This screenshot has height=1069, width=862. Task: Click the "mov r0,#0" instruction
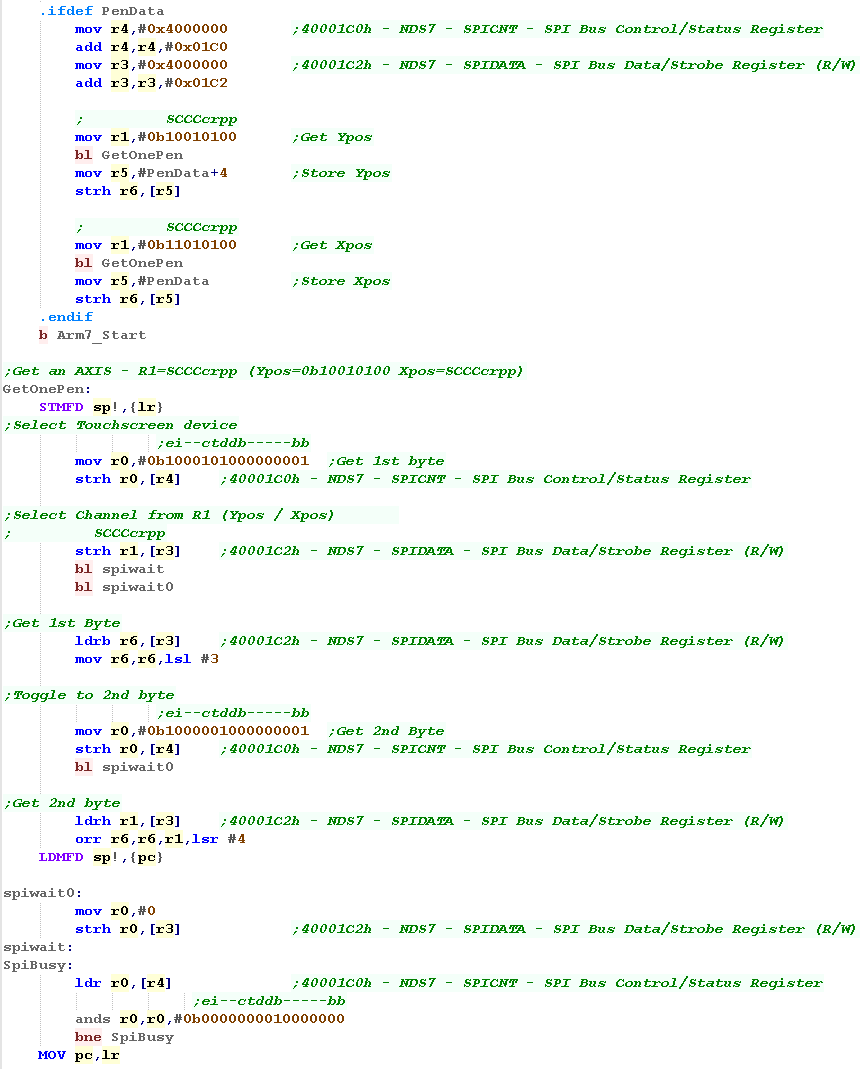tap(115, 911)
